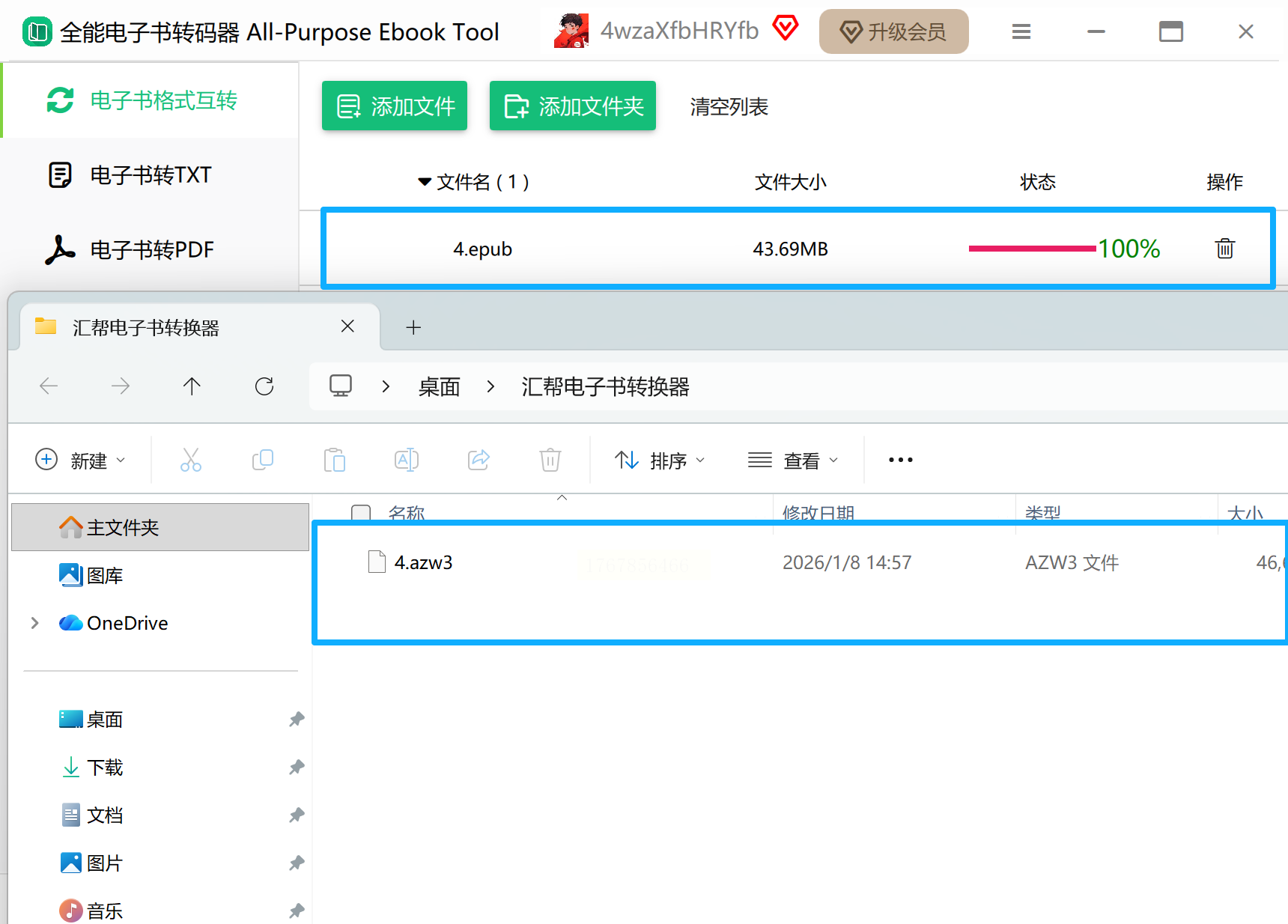Expand the OneDrive tree node

click(x=34, y=623)
